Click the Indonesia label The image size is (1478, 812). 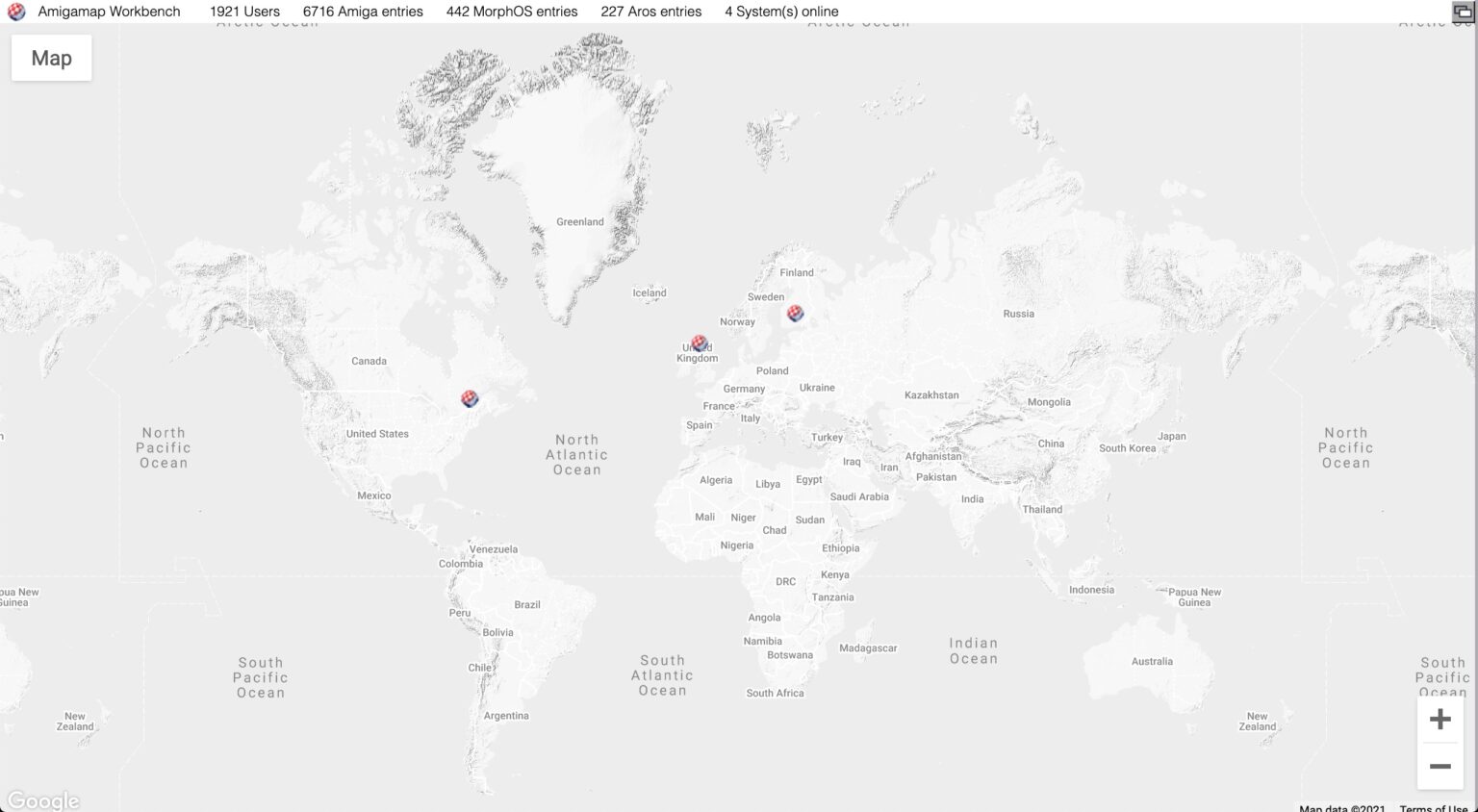tap(1091, 590)
